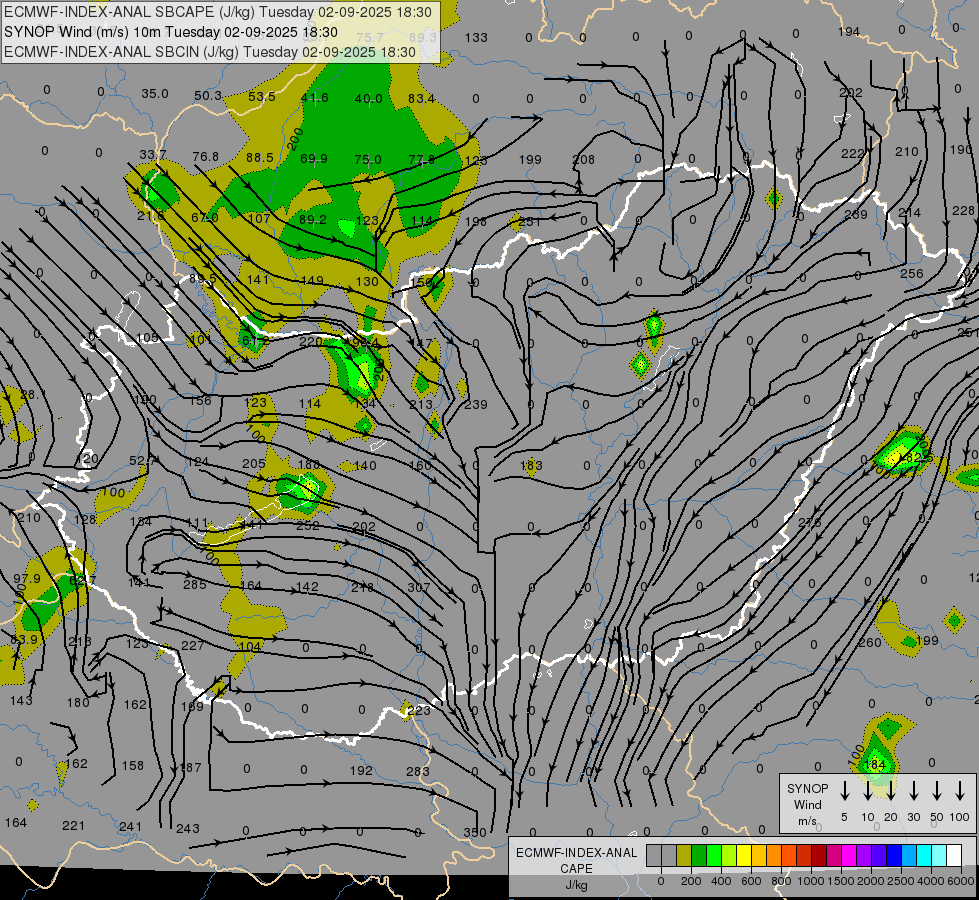Click the 1500 label on CAPE scale
The width and height of the screenshot is (979, 900).
[x=841, y=881]
